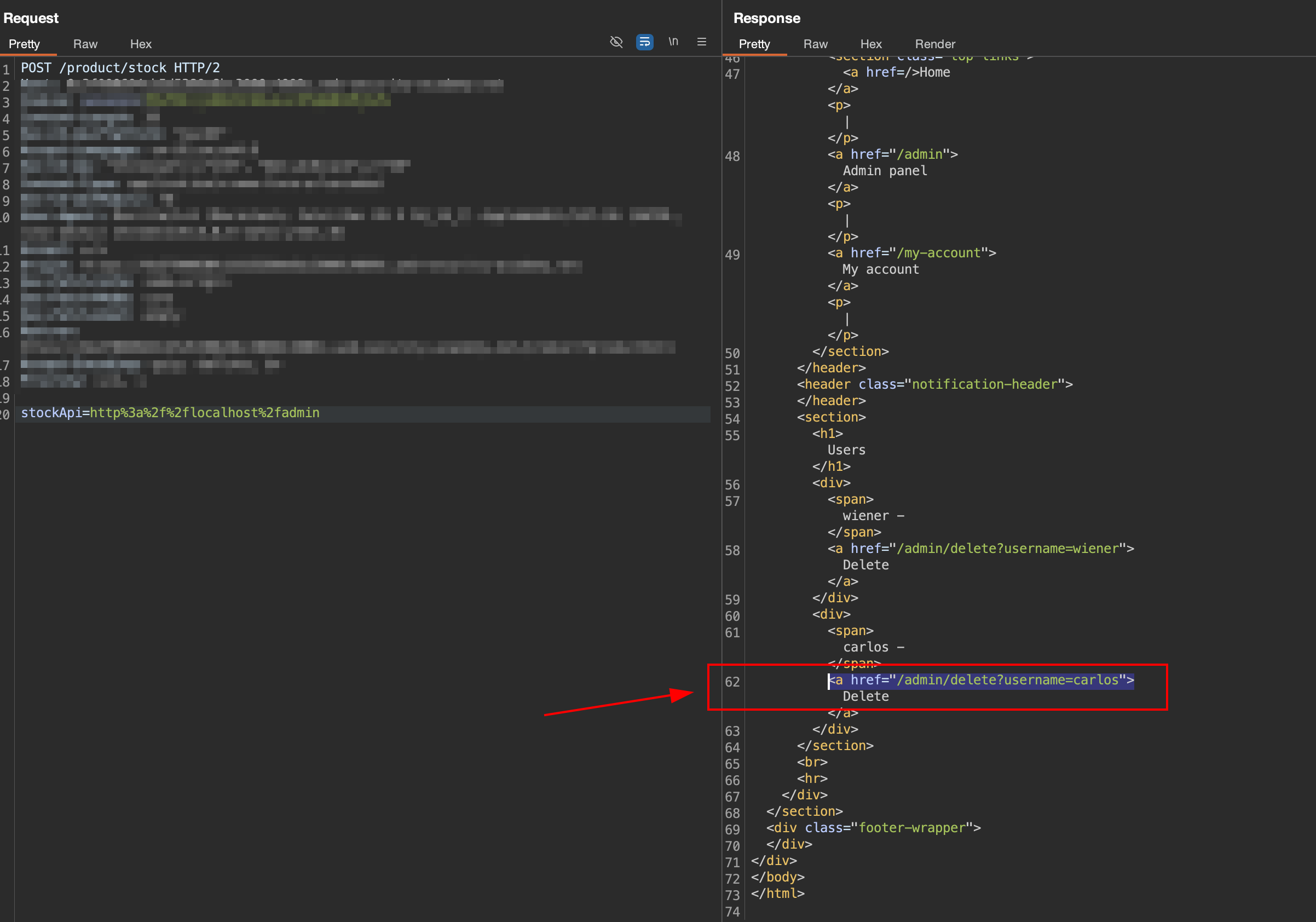Toggle the blue word wrap icon
Screen dimensions: 1316x922
click(x=644, y=42)
